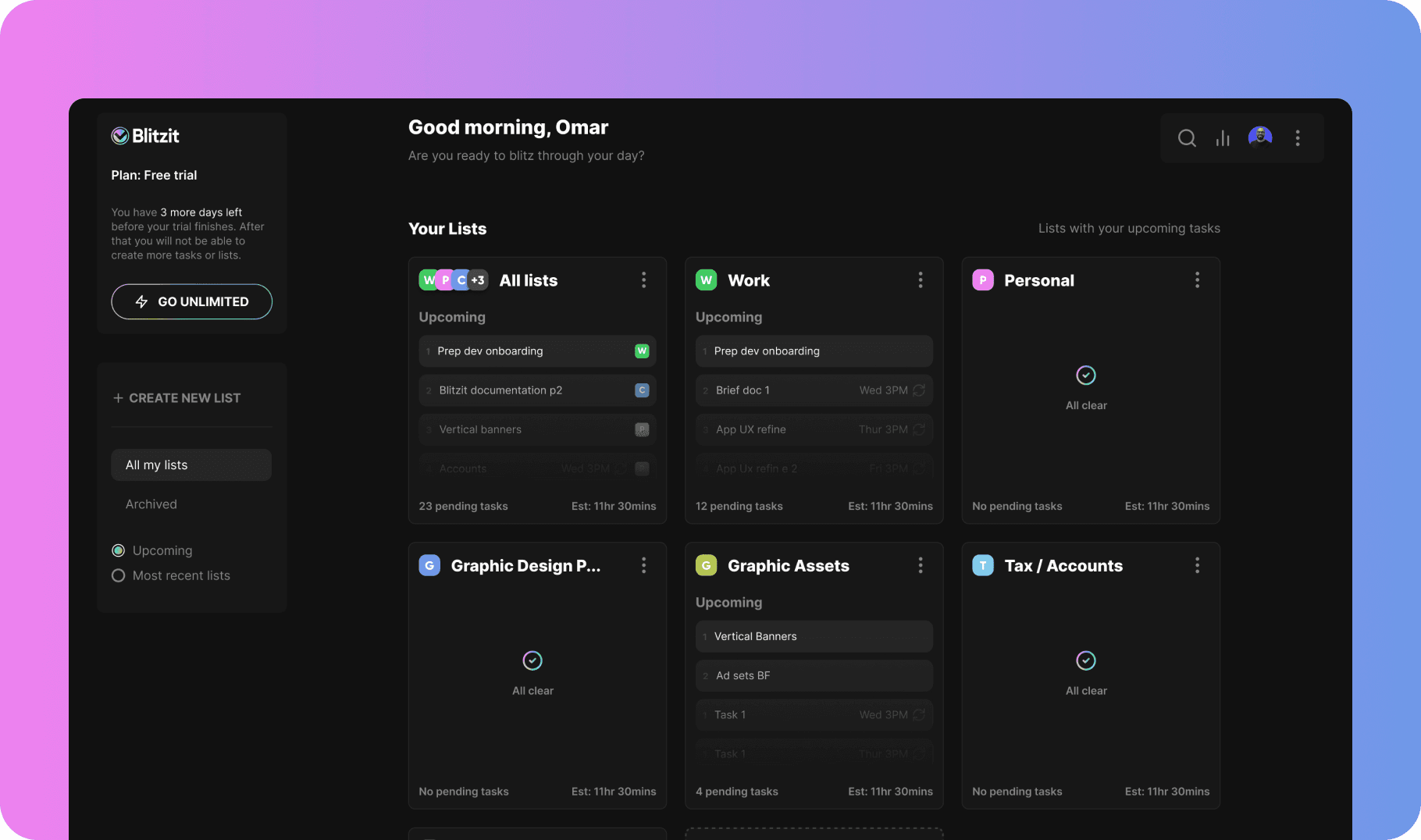The image size is (1421, 840).
Task: Open the Vertical banners task in All lists
Action: click(537, 429)
